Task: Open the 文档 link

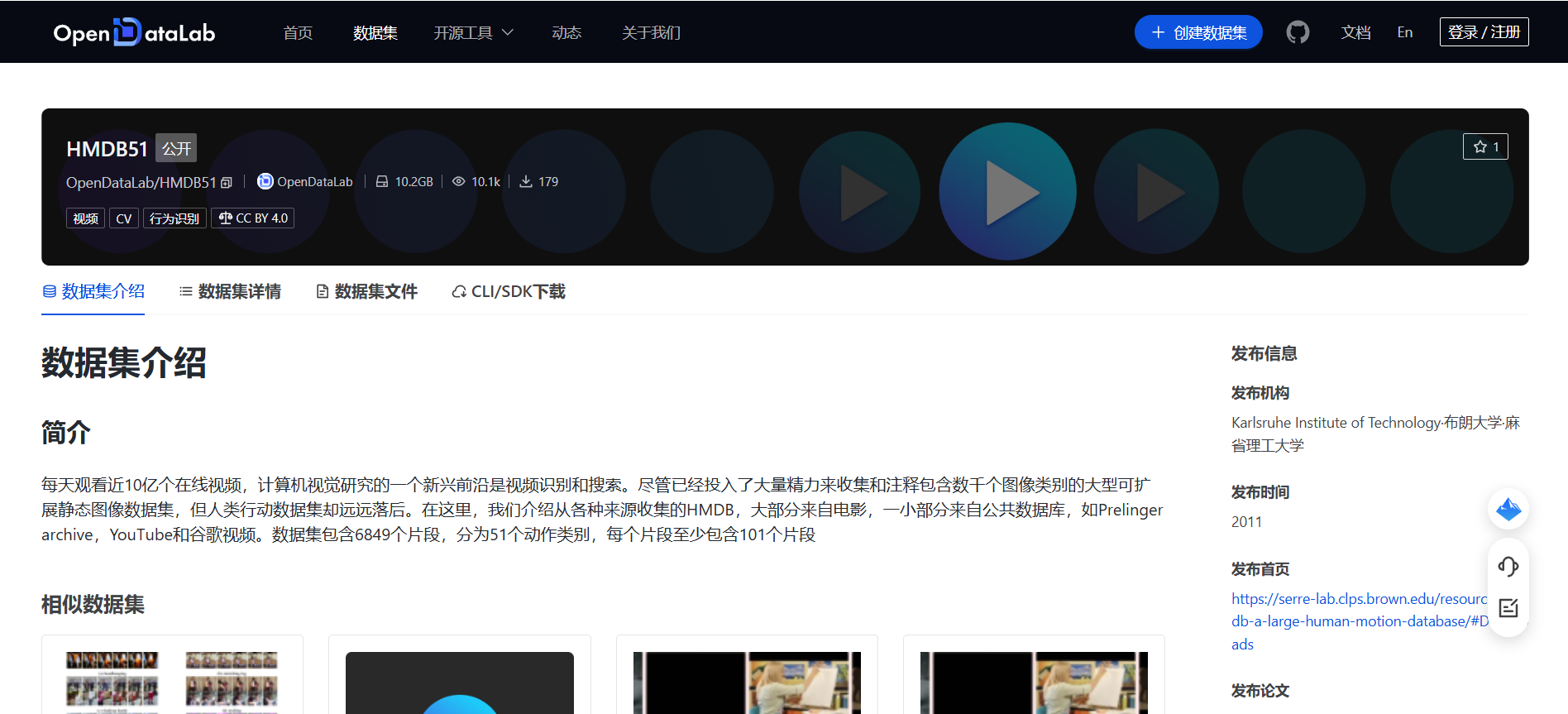Action: pyautogui.click(x=1356, y=32)
